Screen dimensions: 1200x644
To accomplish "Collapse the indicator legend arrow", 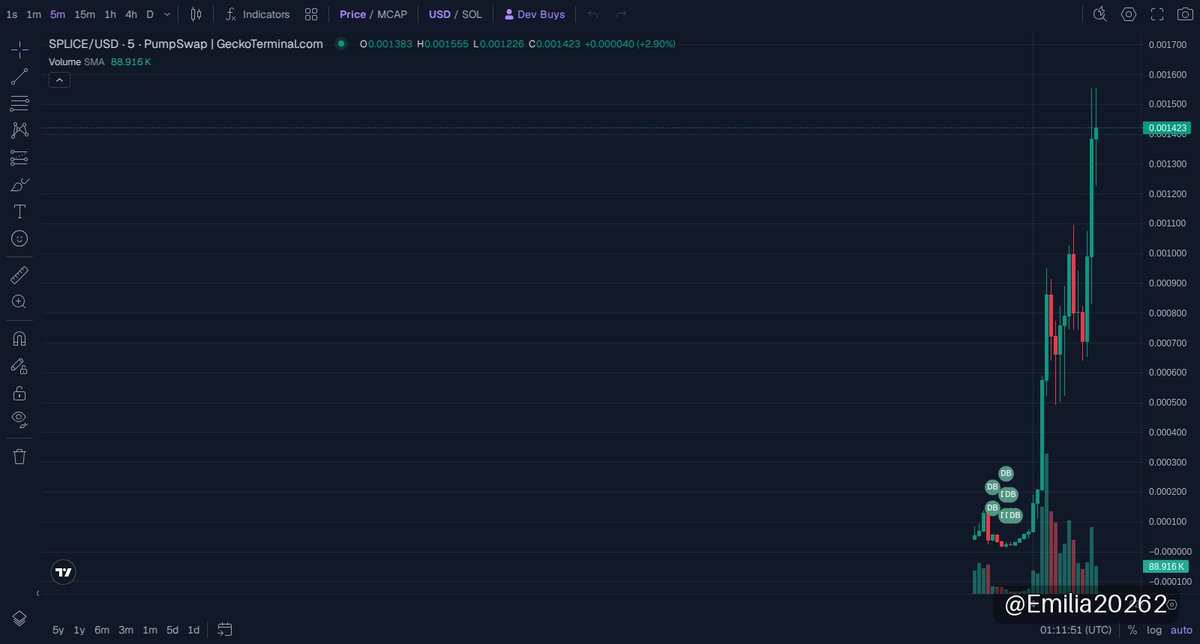I will coord(59,79).
